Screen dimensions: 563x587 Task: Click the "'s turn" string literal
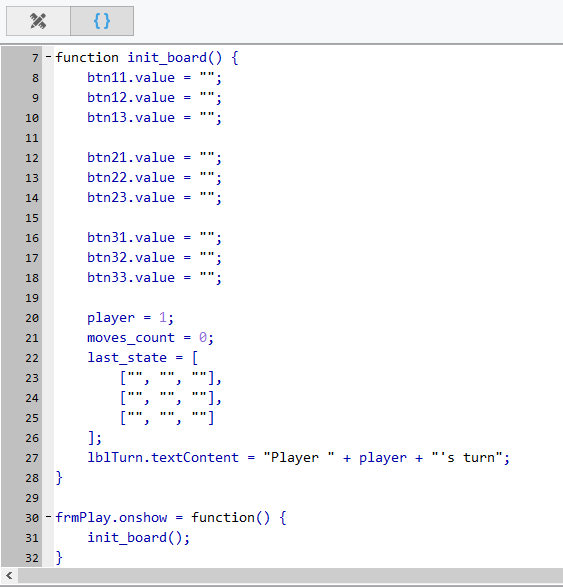click(x=466, y=458)
